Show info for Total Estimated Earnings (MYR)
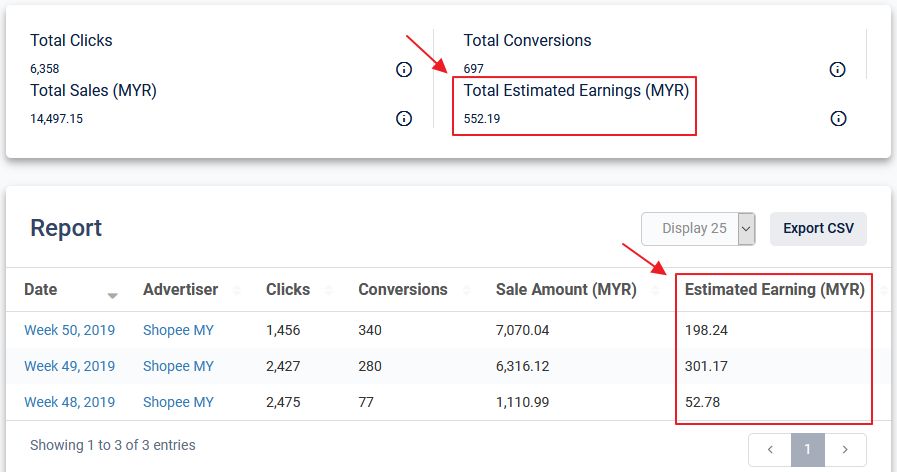897x472 pixels. [x=838, y=118]
